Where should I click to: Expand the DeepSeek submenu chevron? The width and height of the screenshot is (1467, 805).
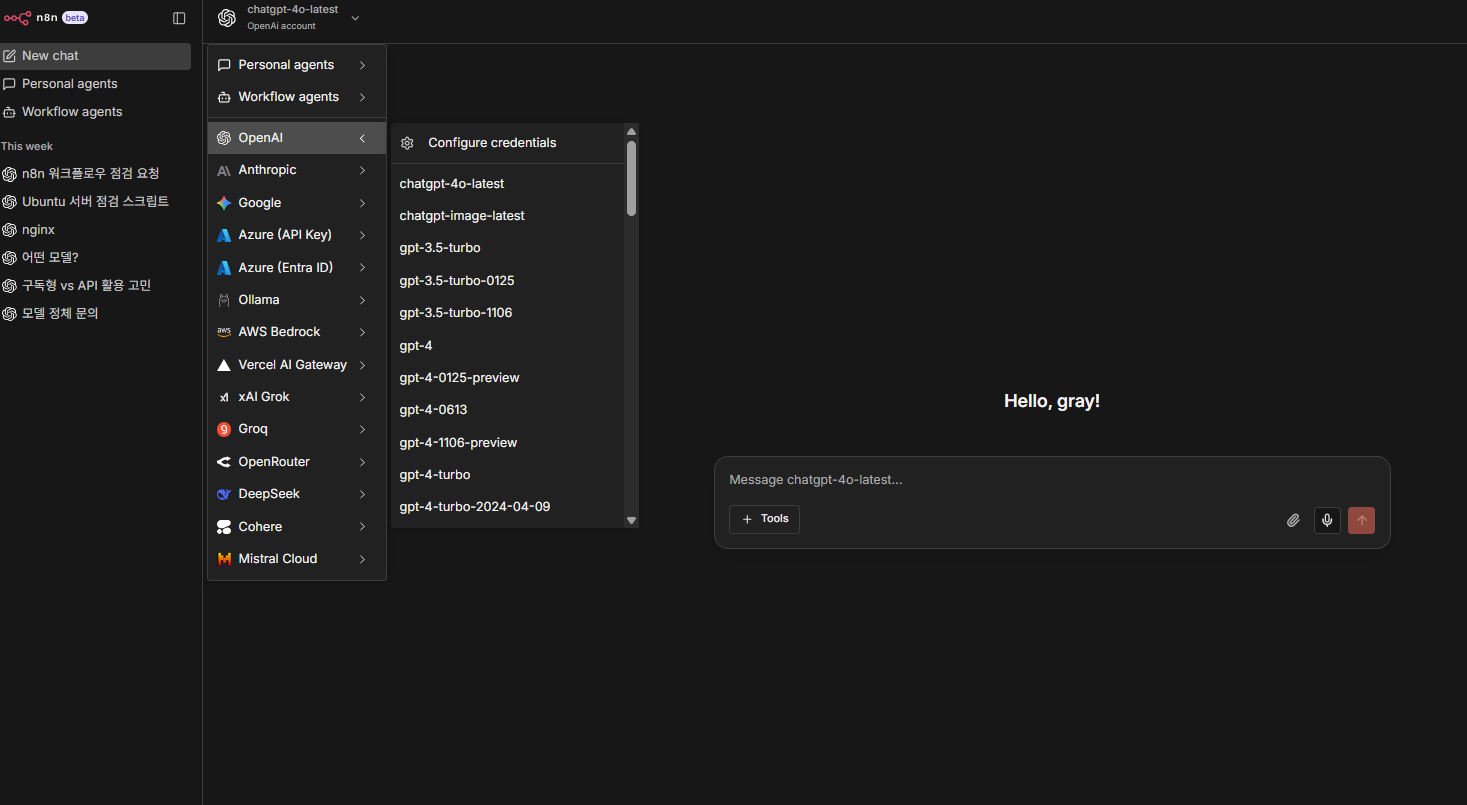click(x=362, y=494)
